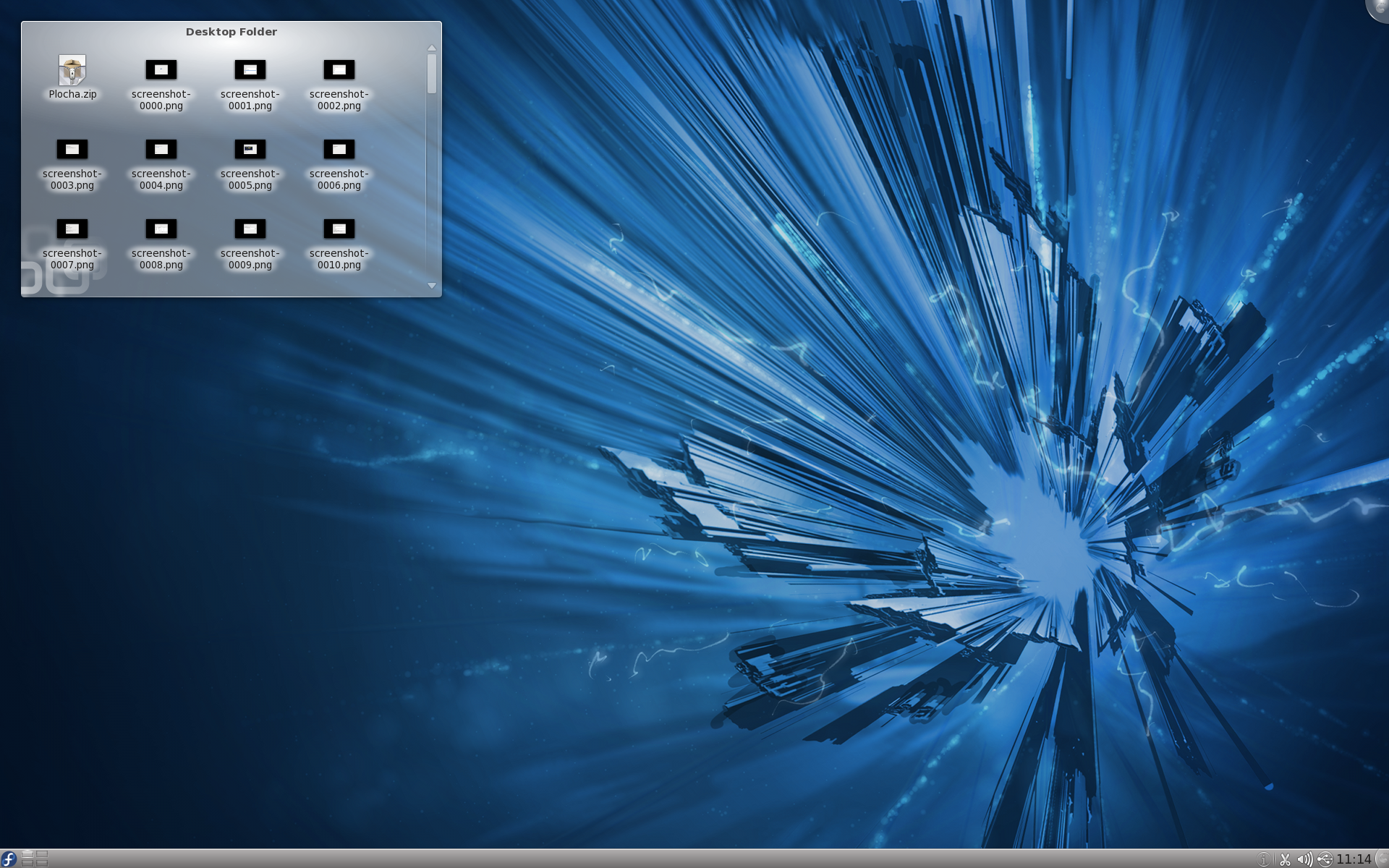Viewport: 1389px width, 868px height.
Task: Open the Fedora application launcher menu
Action: pos(9,859)
